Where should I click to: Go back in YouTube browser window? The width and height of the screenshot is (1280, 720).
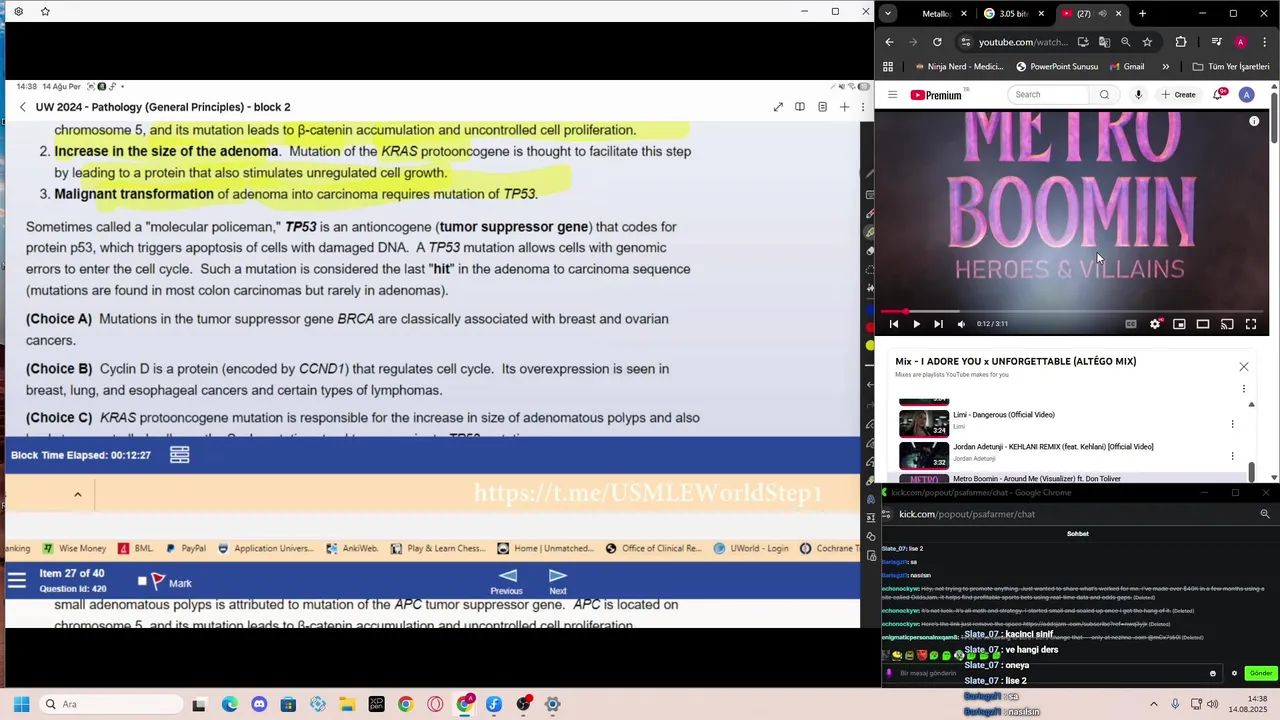point(889,42)
